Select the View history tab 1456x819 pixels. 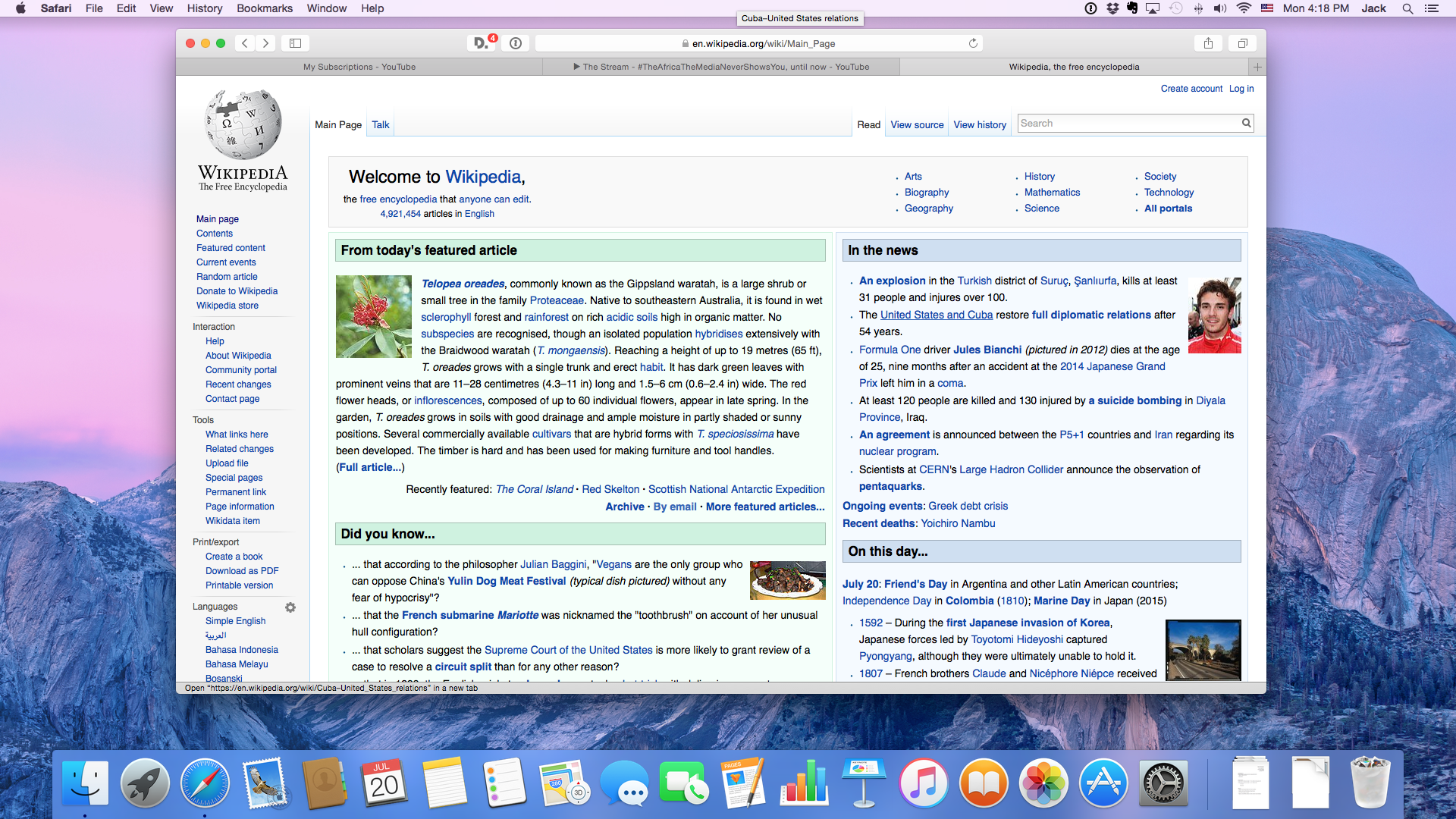click(x=980, y=125)
